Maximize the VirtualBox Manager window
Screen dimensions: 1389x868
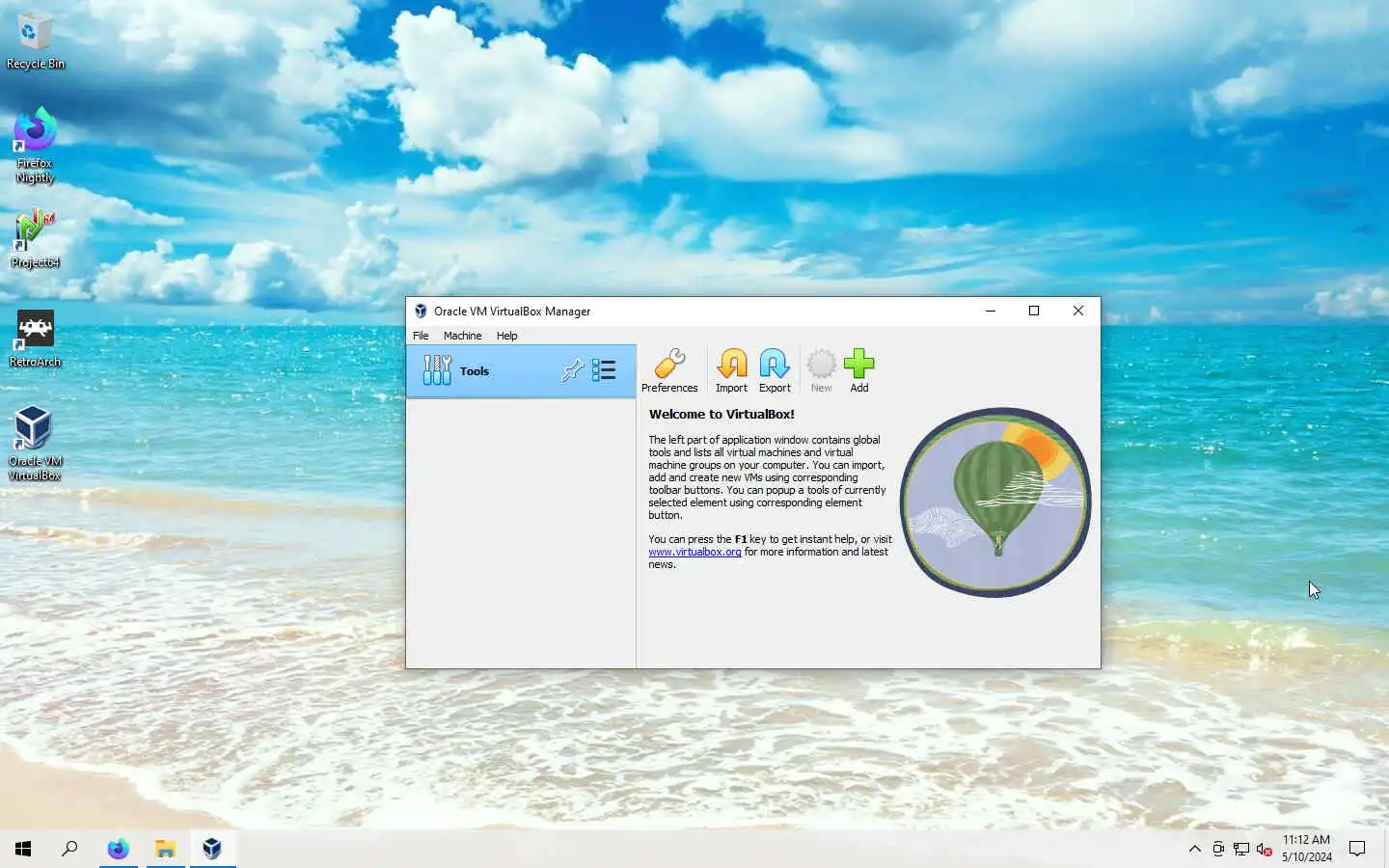tap(1034, 311)
